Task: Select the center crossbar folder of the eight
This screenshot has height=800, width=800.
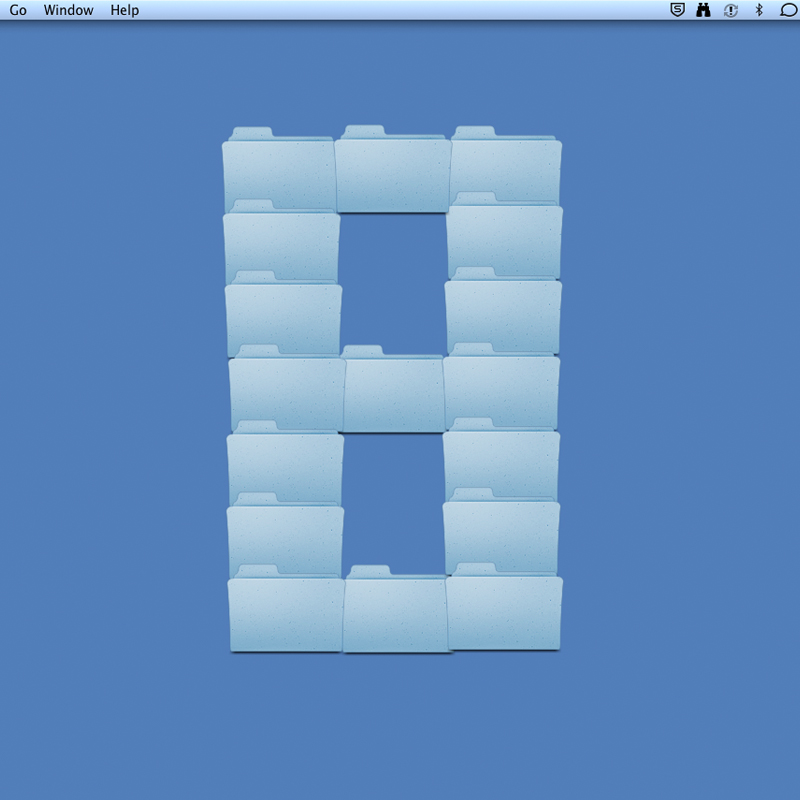Action: pyautogui.click(x=393, y=389)
